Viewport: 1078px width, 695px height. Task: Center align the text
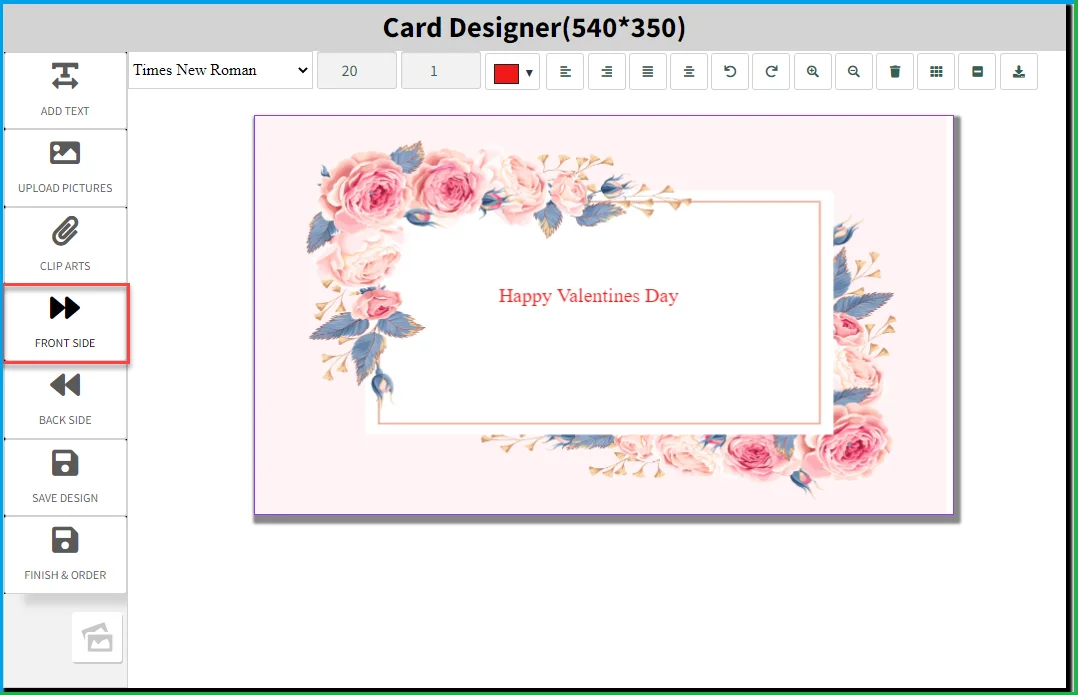[689, 71]
